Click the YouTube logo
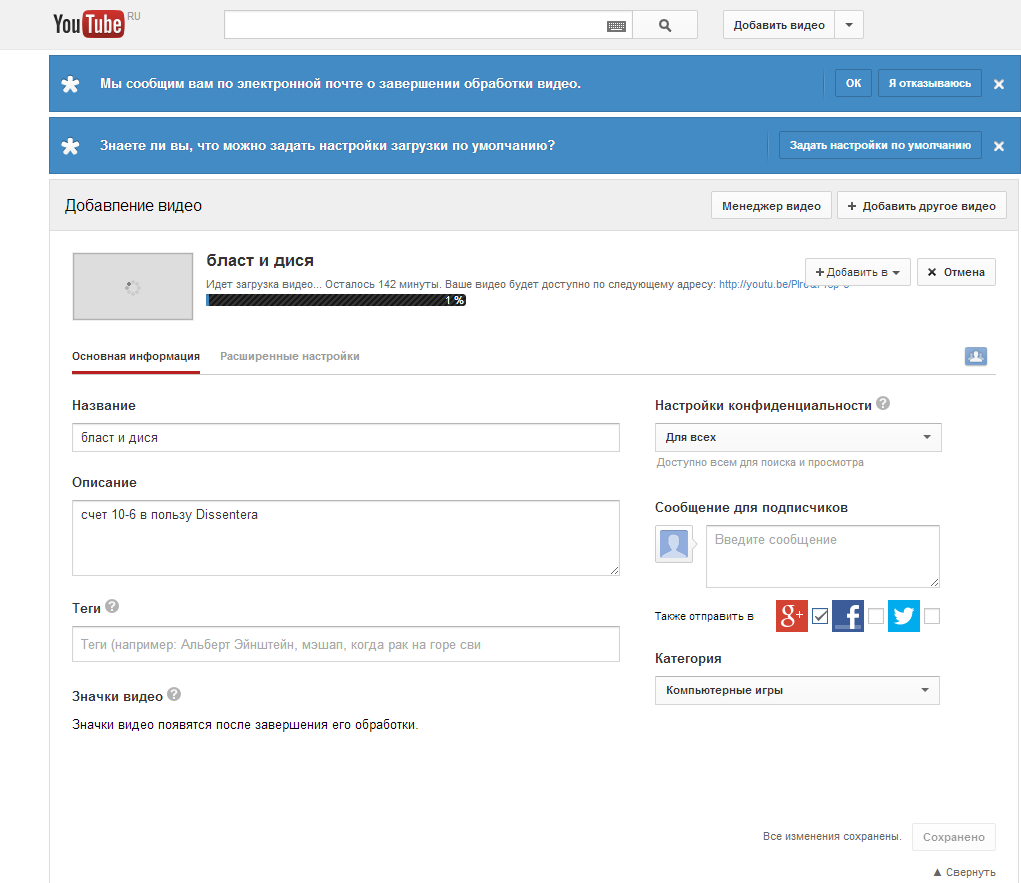 [x=89, y=25]
